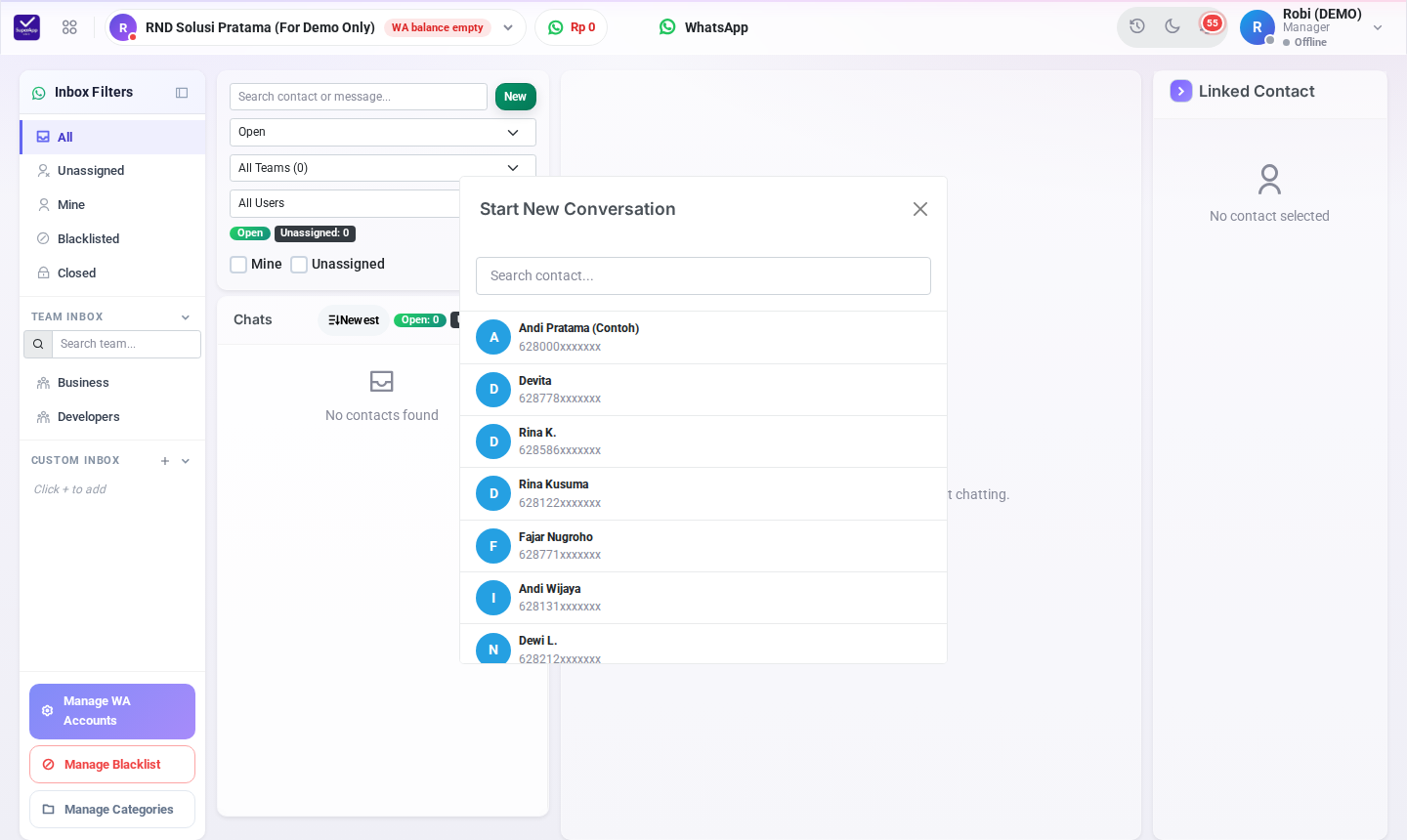Viewport: 1407px width, 840px height.
Task: Open Manage WA Accounts
Action: (x=112, y=711)
